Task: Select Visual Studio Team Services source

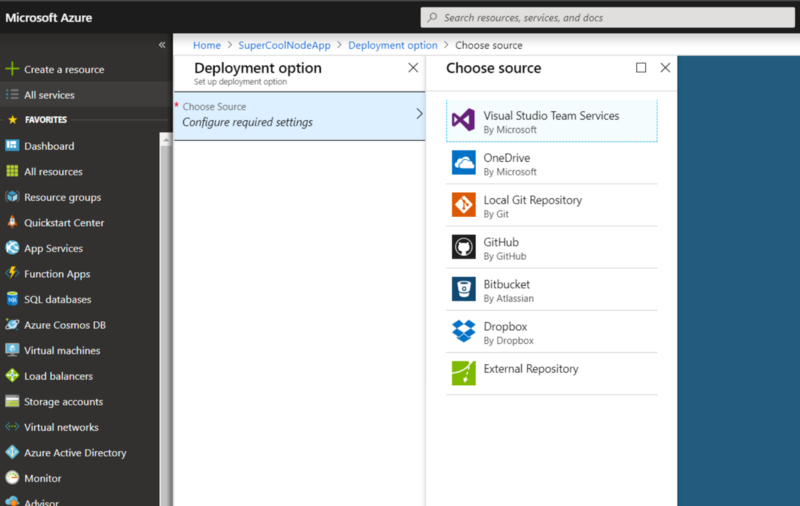Action: click(552, 121)
